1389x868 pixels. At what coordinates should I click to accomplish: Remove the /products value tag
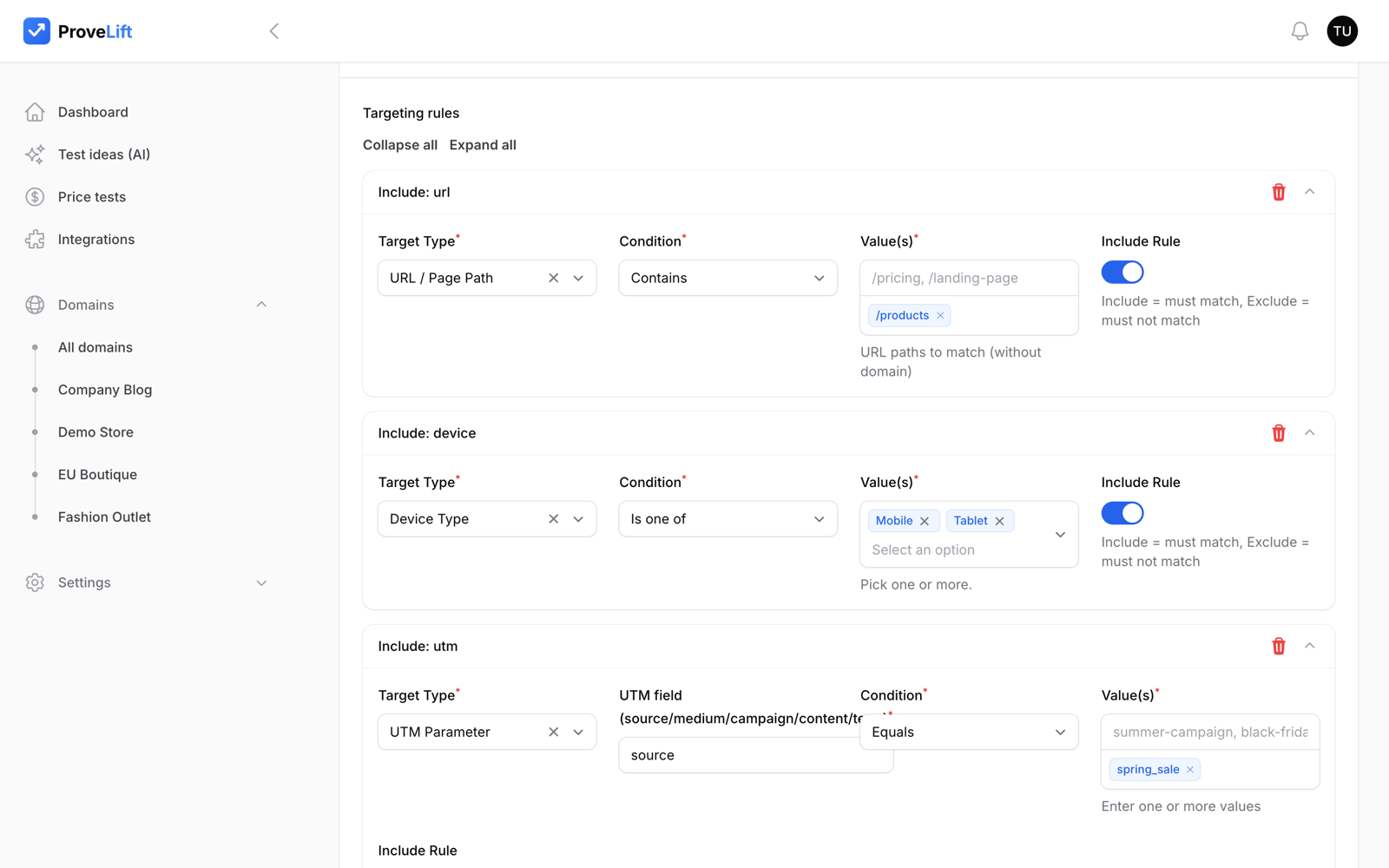(940, 315)
